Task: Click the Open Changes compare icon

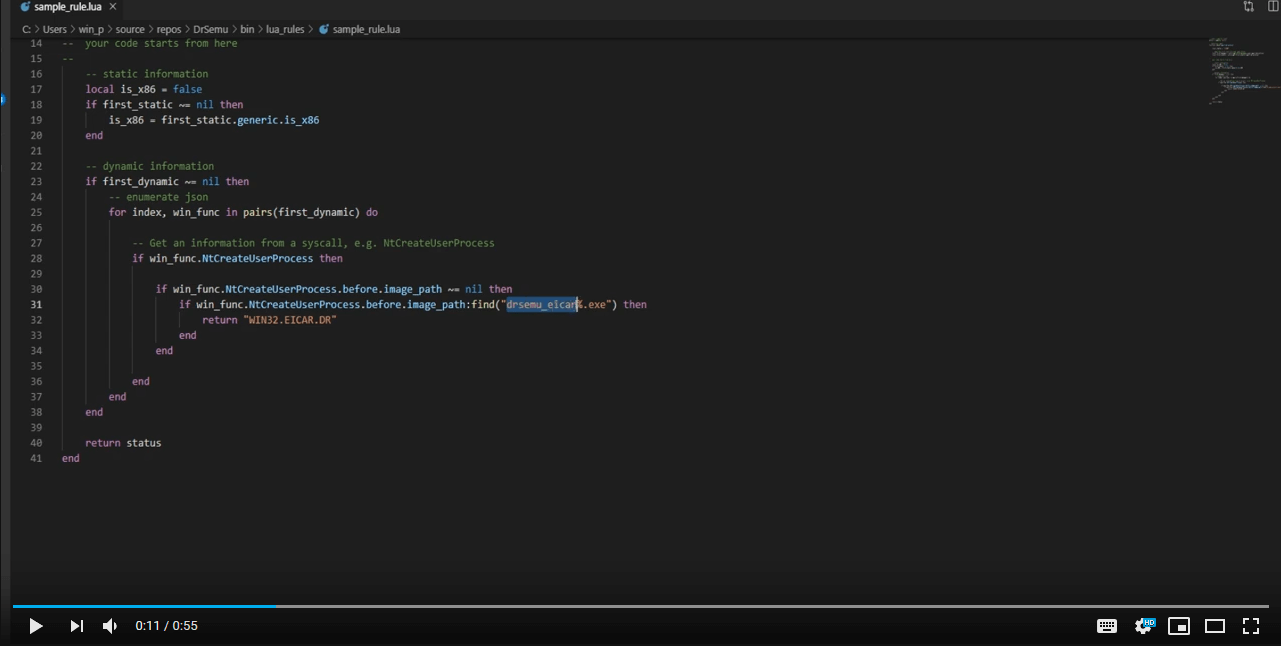Action: (x=1249, y=7)
